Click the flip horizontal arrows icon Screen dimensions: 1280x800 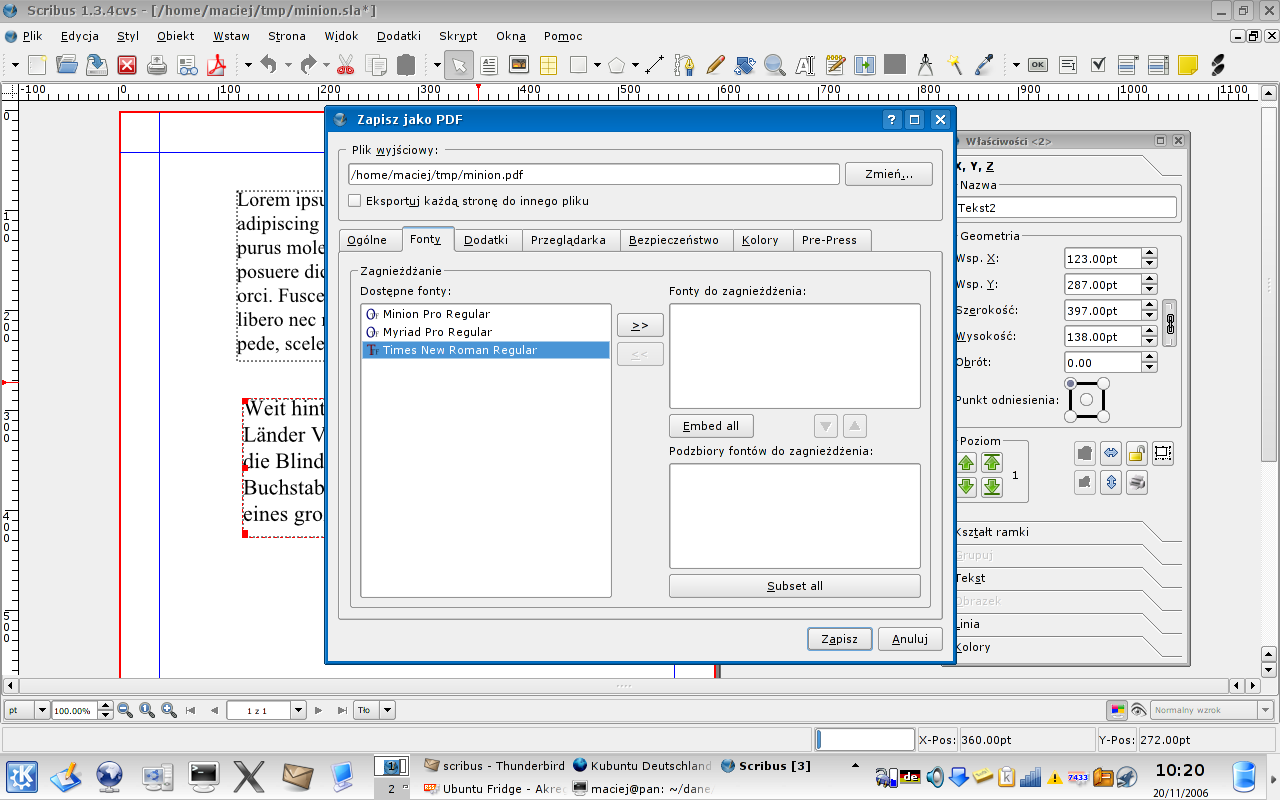1111,453
